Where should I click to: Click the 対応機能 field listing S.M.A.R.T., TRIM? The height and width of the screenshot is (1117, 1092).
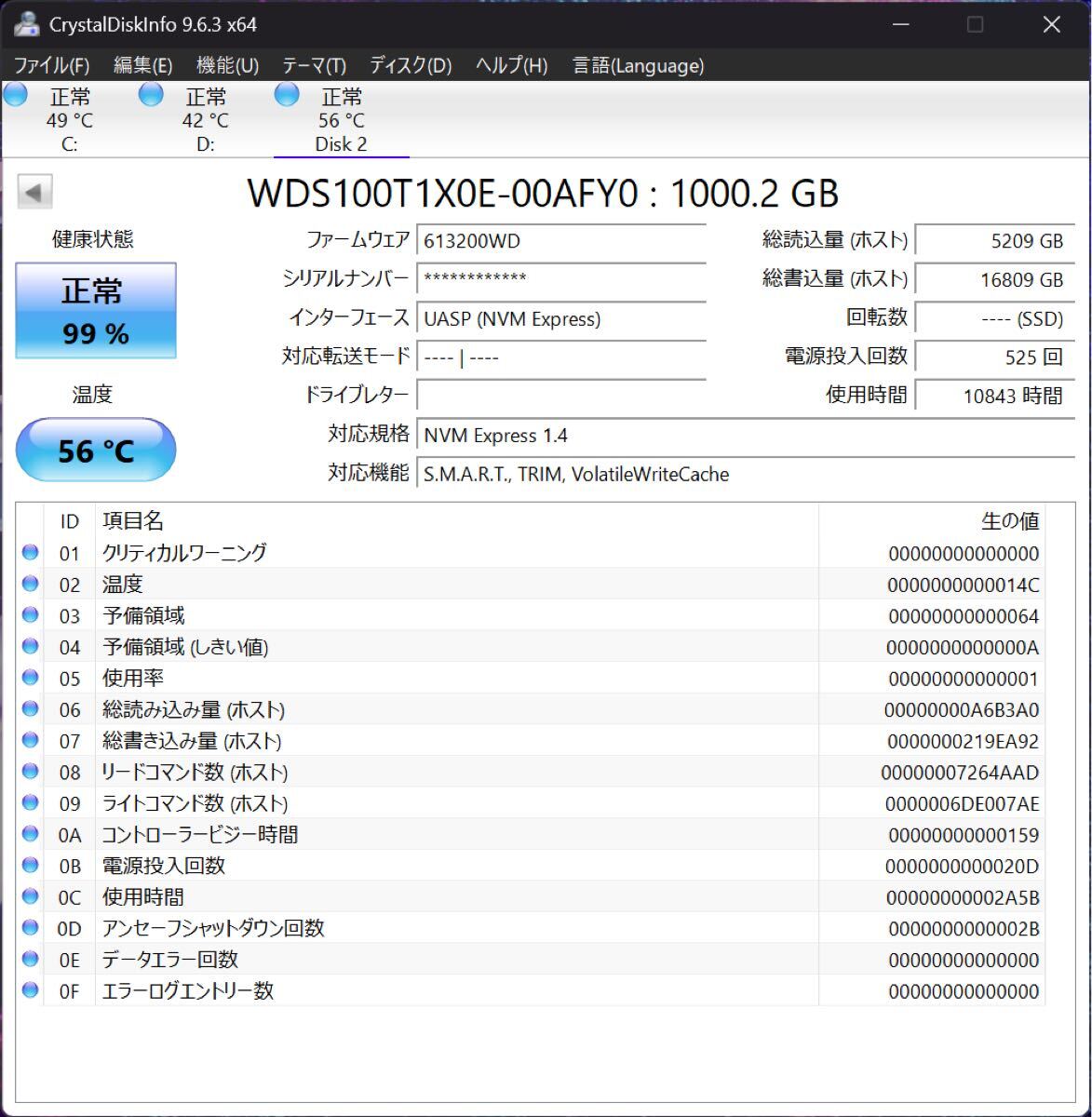746,474
